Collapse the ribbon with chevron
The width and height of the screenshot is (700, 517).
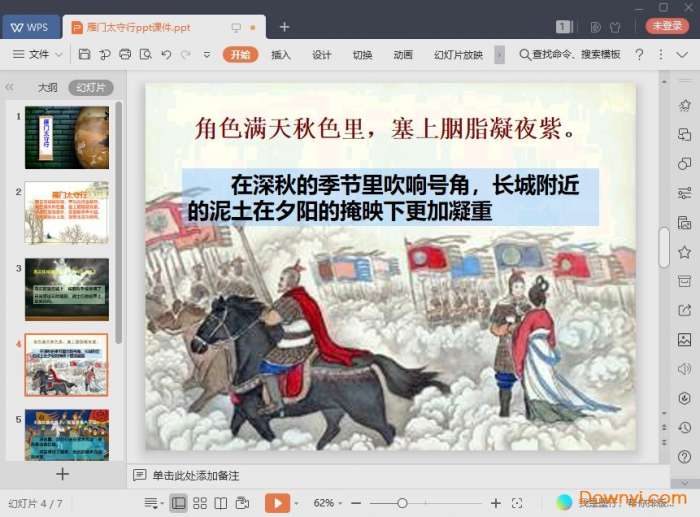pyautogui.click(x=682, y=55)
